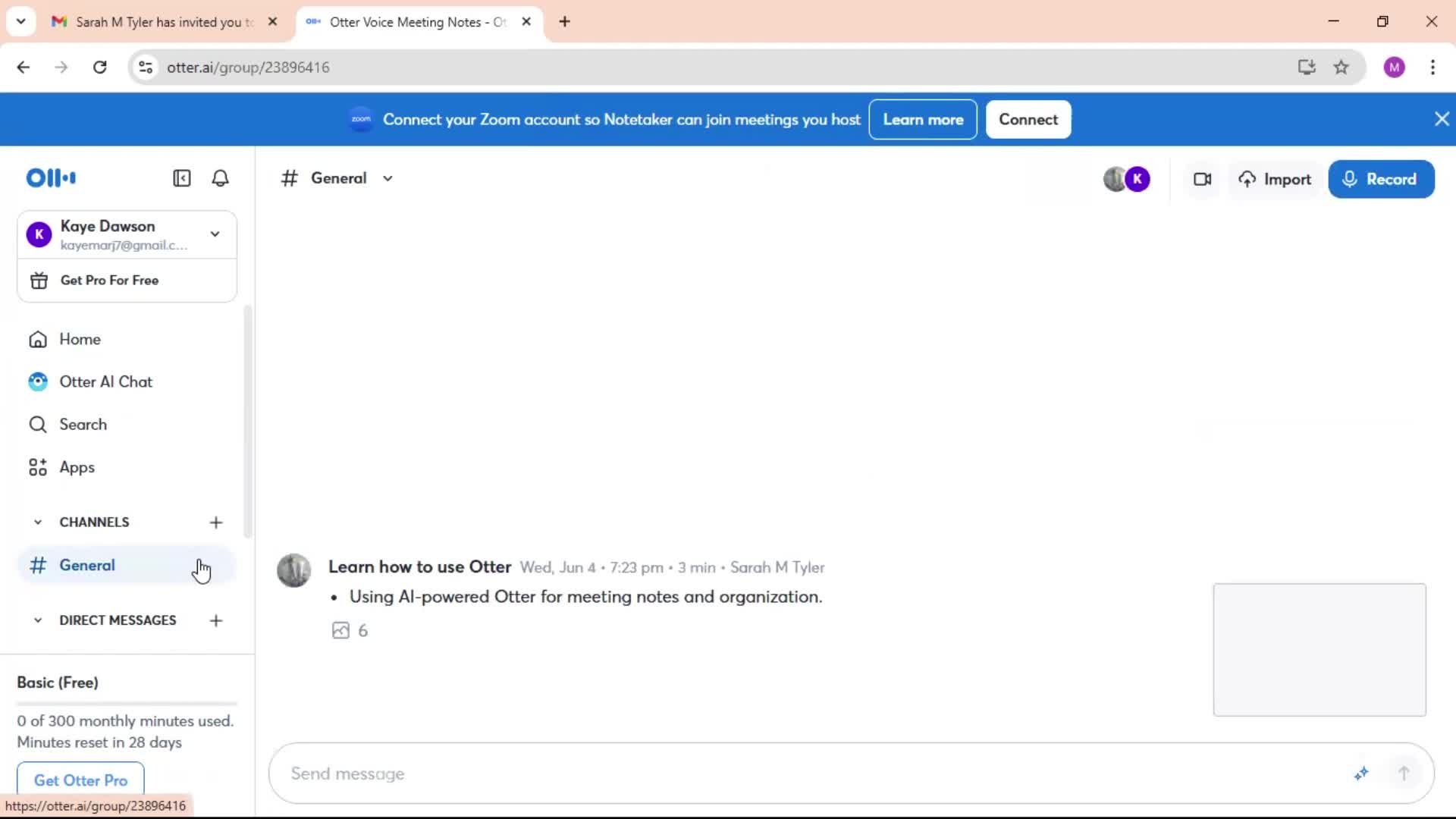This screenshot has height=819, width=1456.
Task: Click the site information icon in address bar
Action: tap(146, 67)
